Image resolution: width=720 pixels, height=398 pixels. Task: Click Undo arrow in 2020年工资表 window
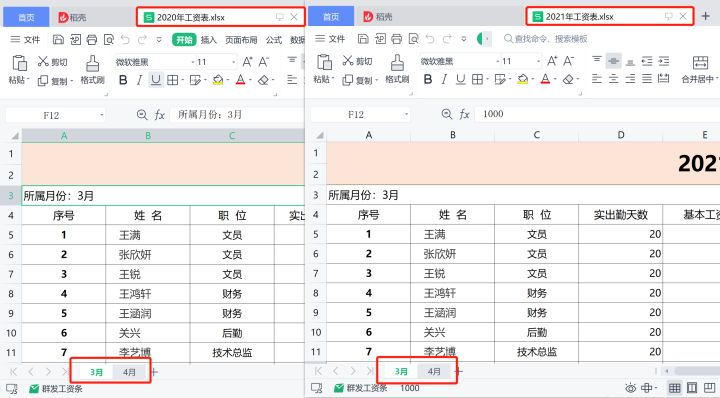tap(125, 40)
